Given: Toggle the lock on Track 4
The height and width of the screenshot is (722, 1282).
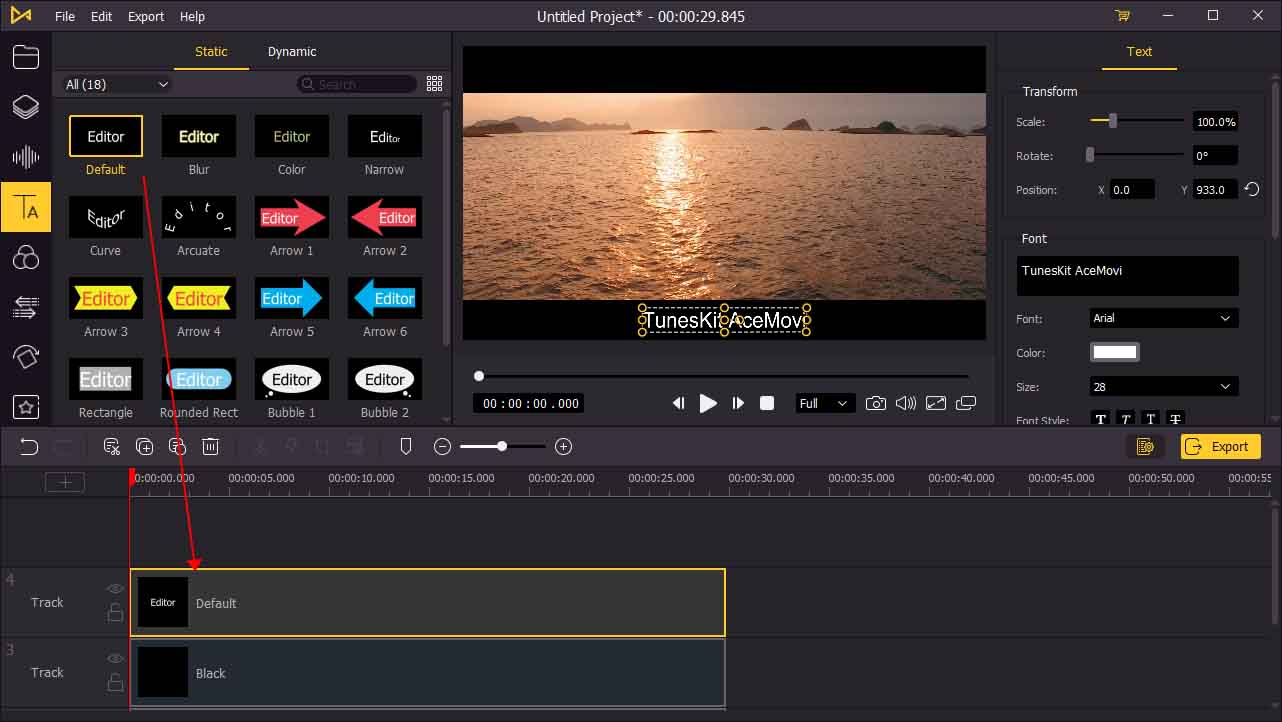Looking at the screenshot, I should pos(116,612).
